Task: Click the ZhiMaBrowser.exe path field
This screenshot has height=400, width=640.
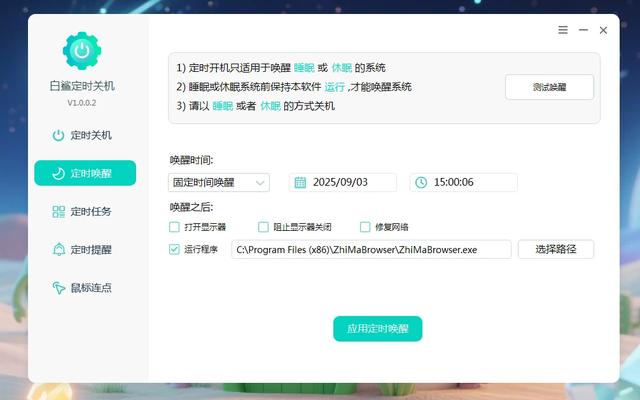Action: (x=371, y=249)
